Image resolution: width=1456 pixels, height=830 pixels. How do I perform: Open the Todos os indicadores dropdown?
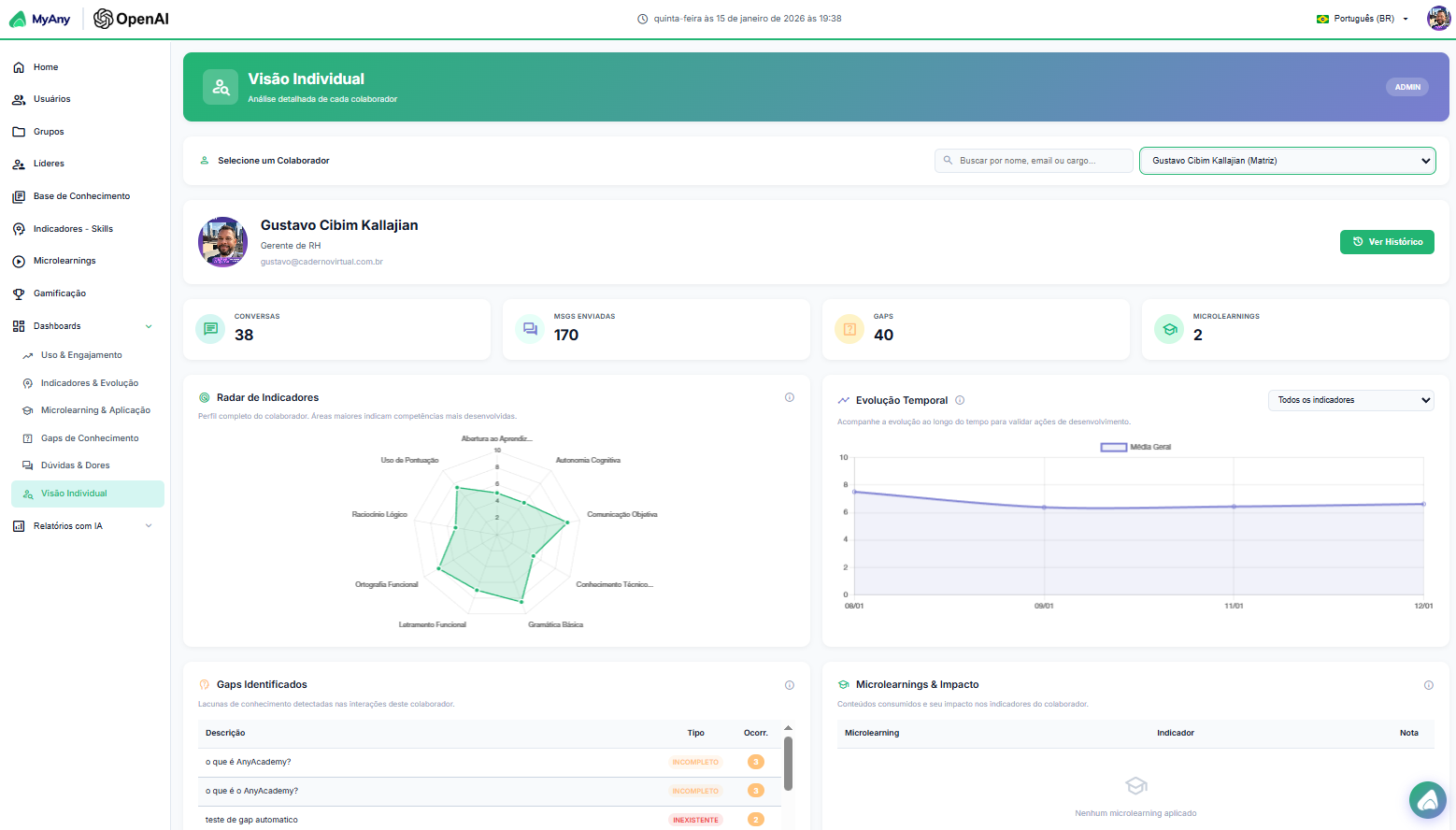(1350, 400)
